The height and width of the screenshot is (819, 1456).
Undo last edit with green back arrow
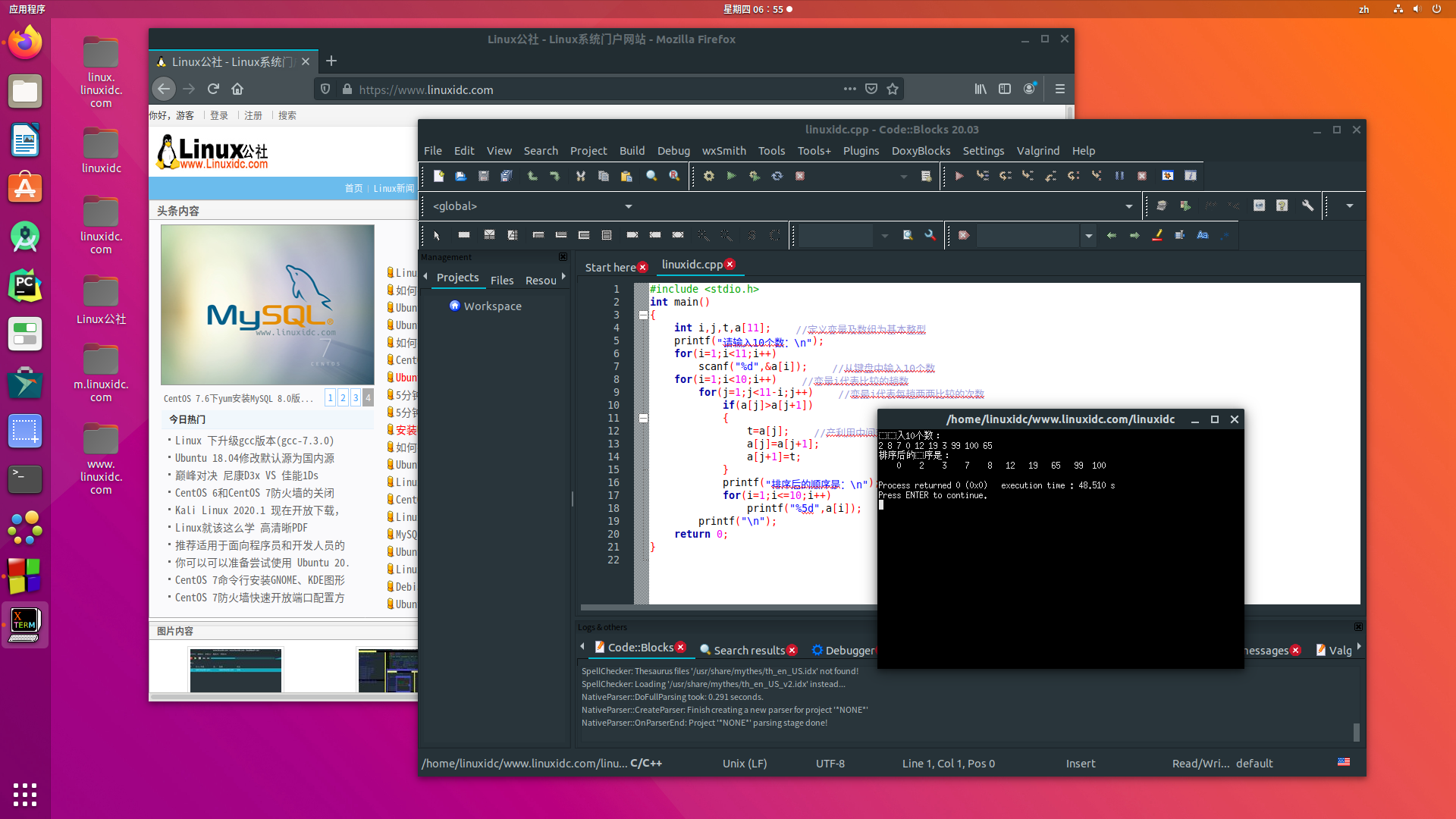pyautogui.click(x=532, y=176)
